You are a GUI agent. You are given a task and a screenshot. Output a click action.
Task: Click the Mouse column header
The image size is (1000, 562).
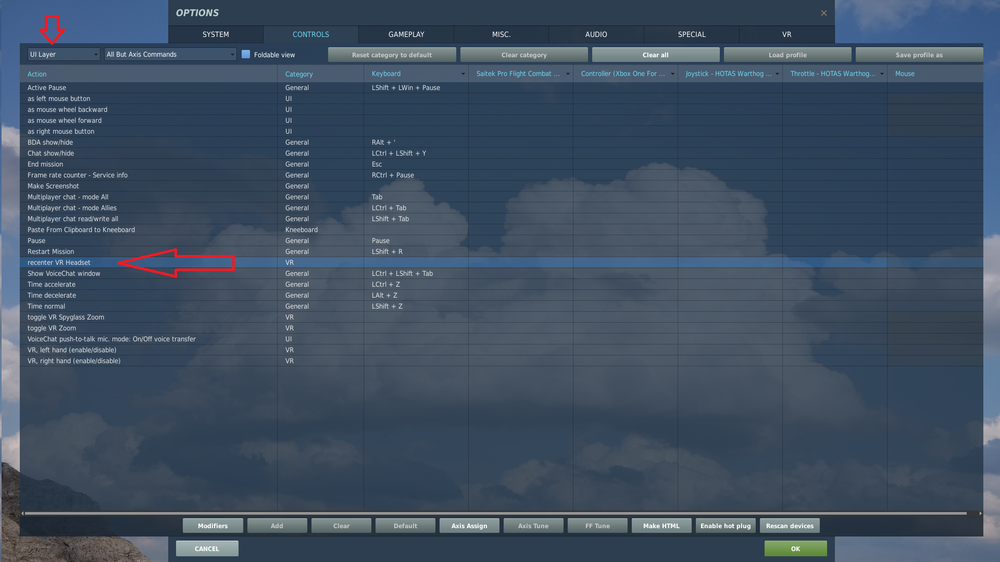(935, 74)
